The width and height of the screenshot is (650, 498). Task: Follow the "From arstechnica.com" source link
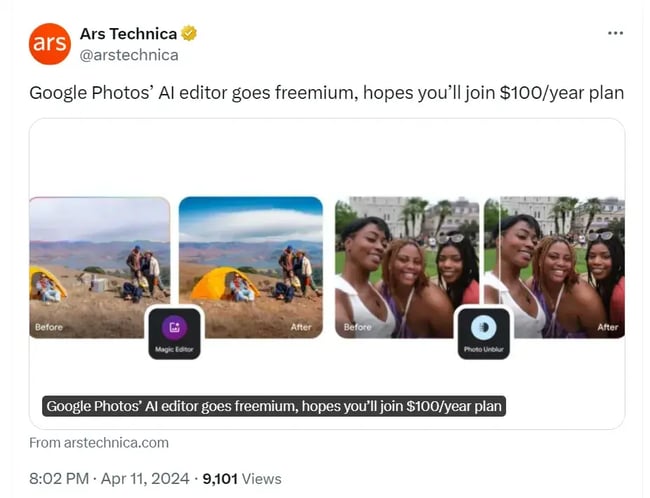99,442
